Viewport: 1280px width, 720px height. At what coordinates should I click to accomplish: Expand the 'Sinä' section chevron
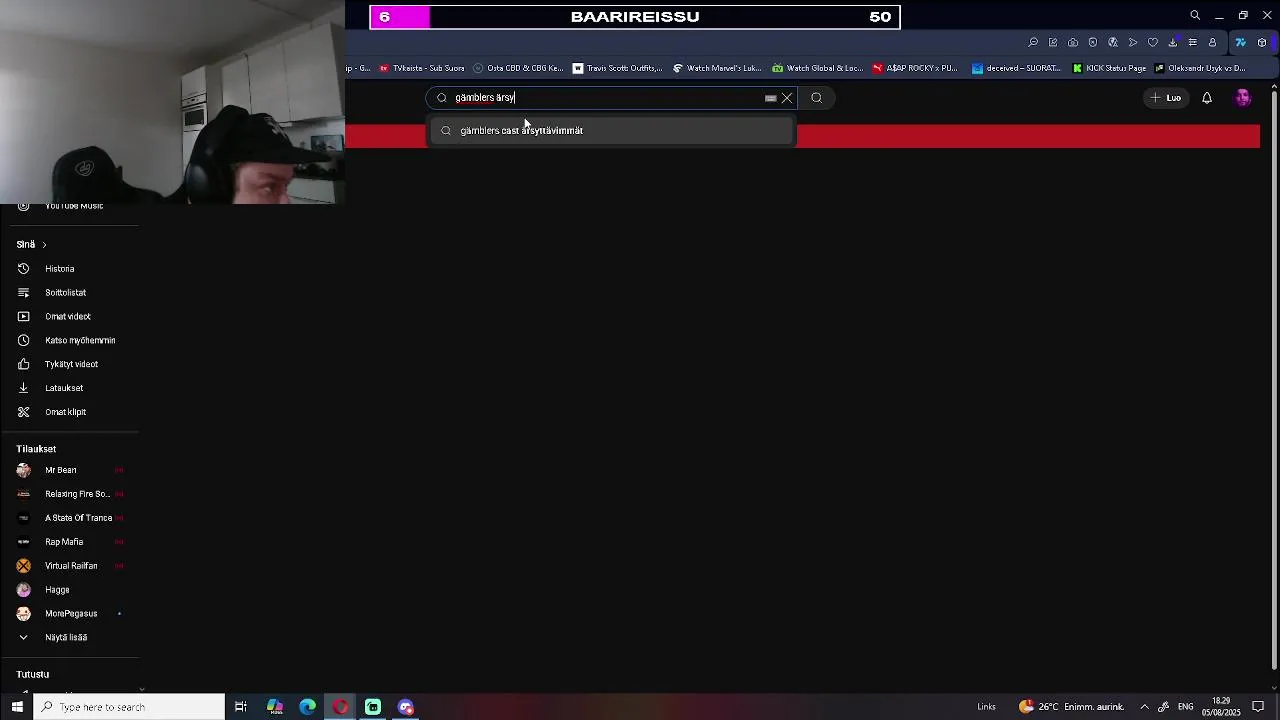(x=44, y=245)
